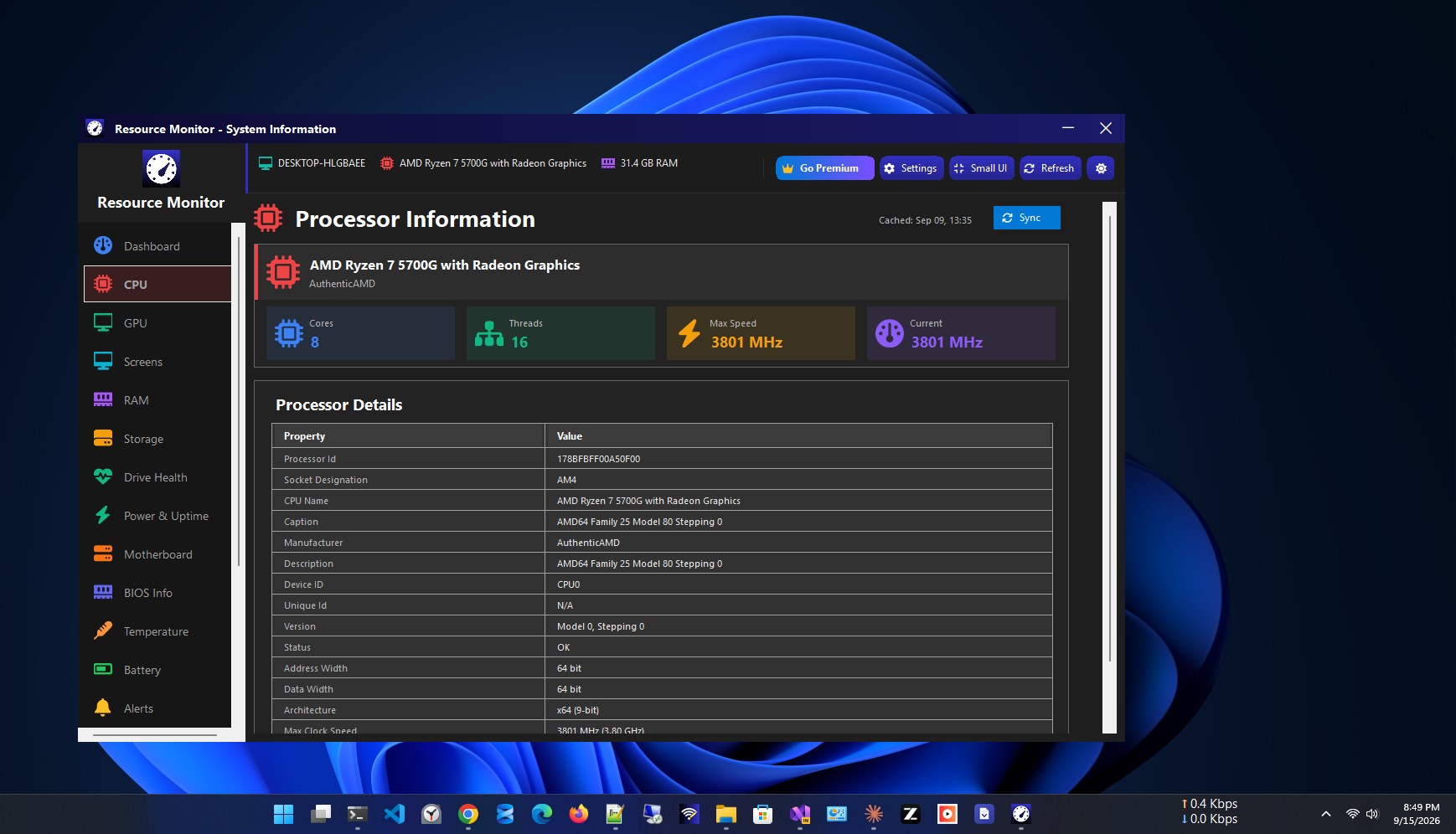
Task: Open the Terminal taskbar icon
Action: pos(358,814)
